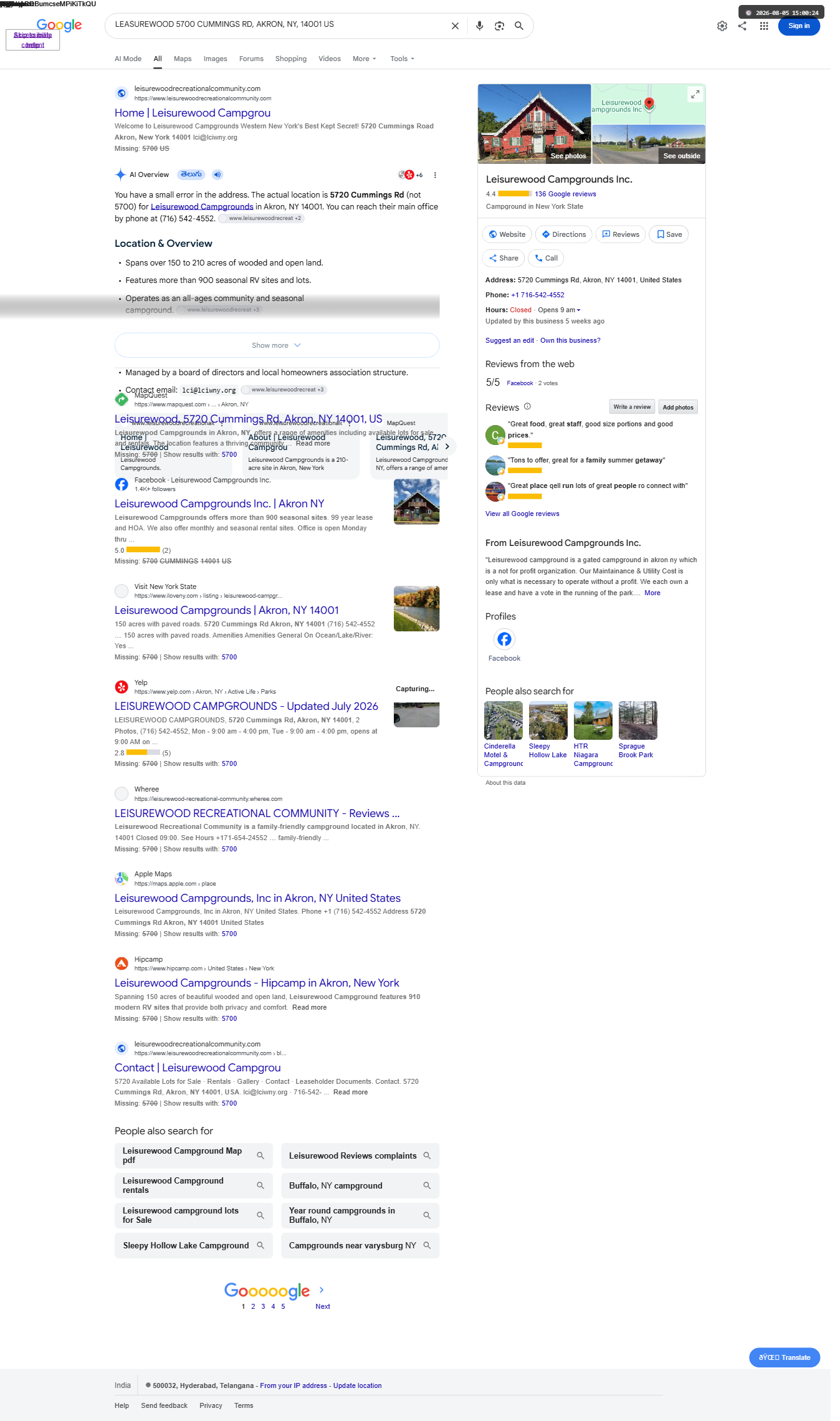Click the share icon in the top bar
840x1421 pixels.
click(x=742, y=26)
